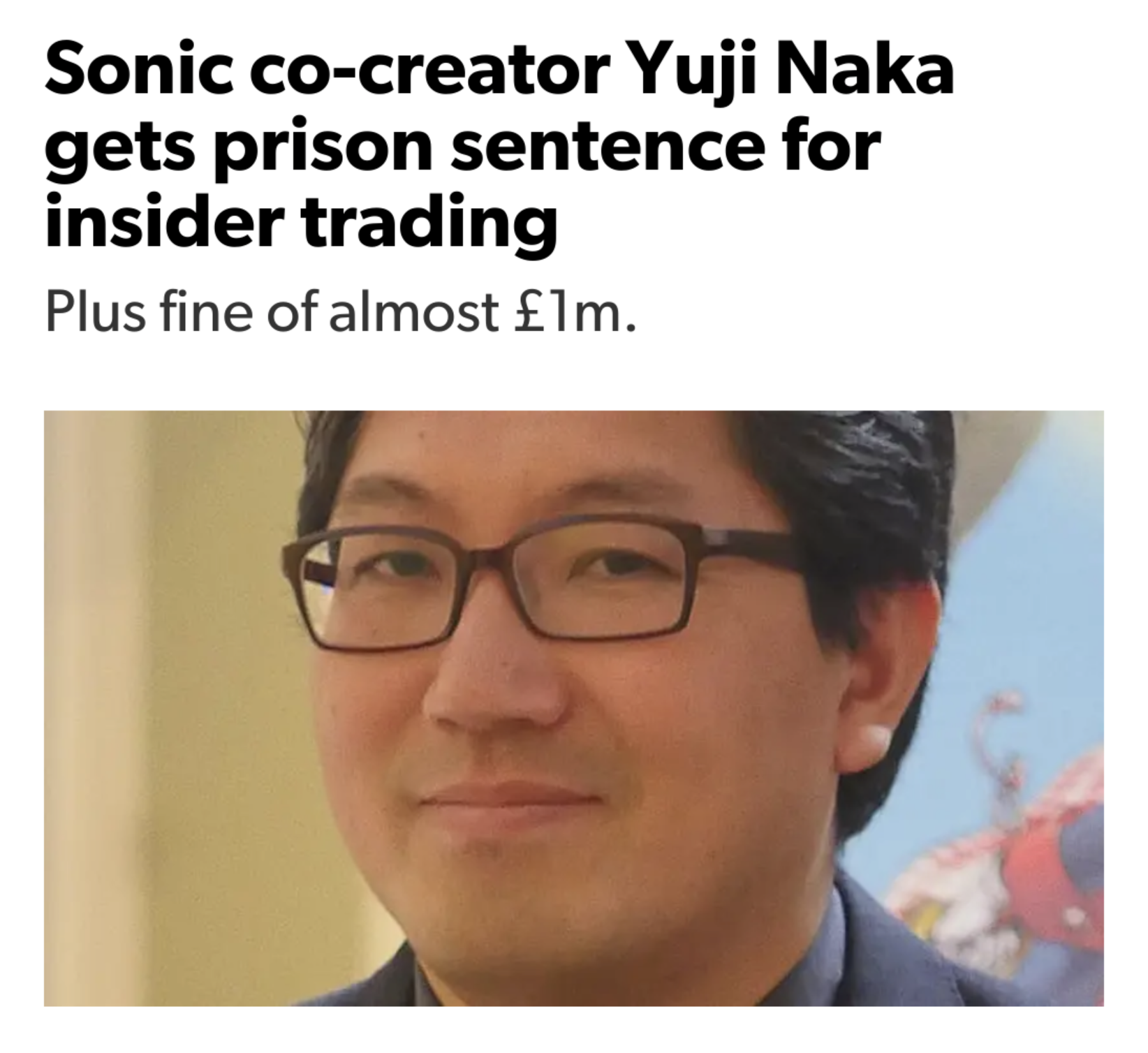The image size is (1148, 1053).
Task: Open the article photo of the man
Action: pyautogui.click(x=573, y=708)
